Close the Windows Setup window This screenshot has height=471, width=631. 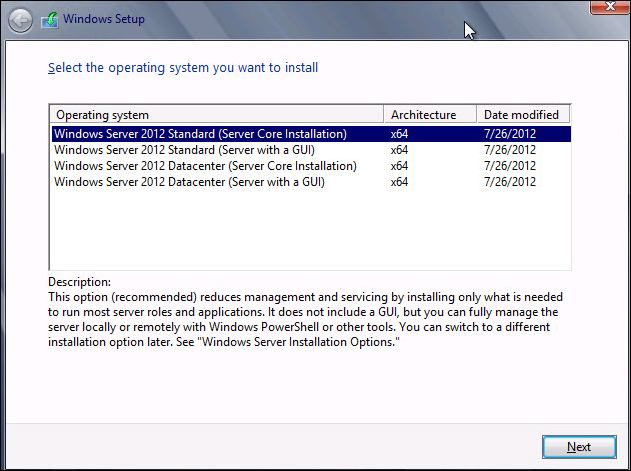606,7
